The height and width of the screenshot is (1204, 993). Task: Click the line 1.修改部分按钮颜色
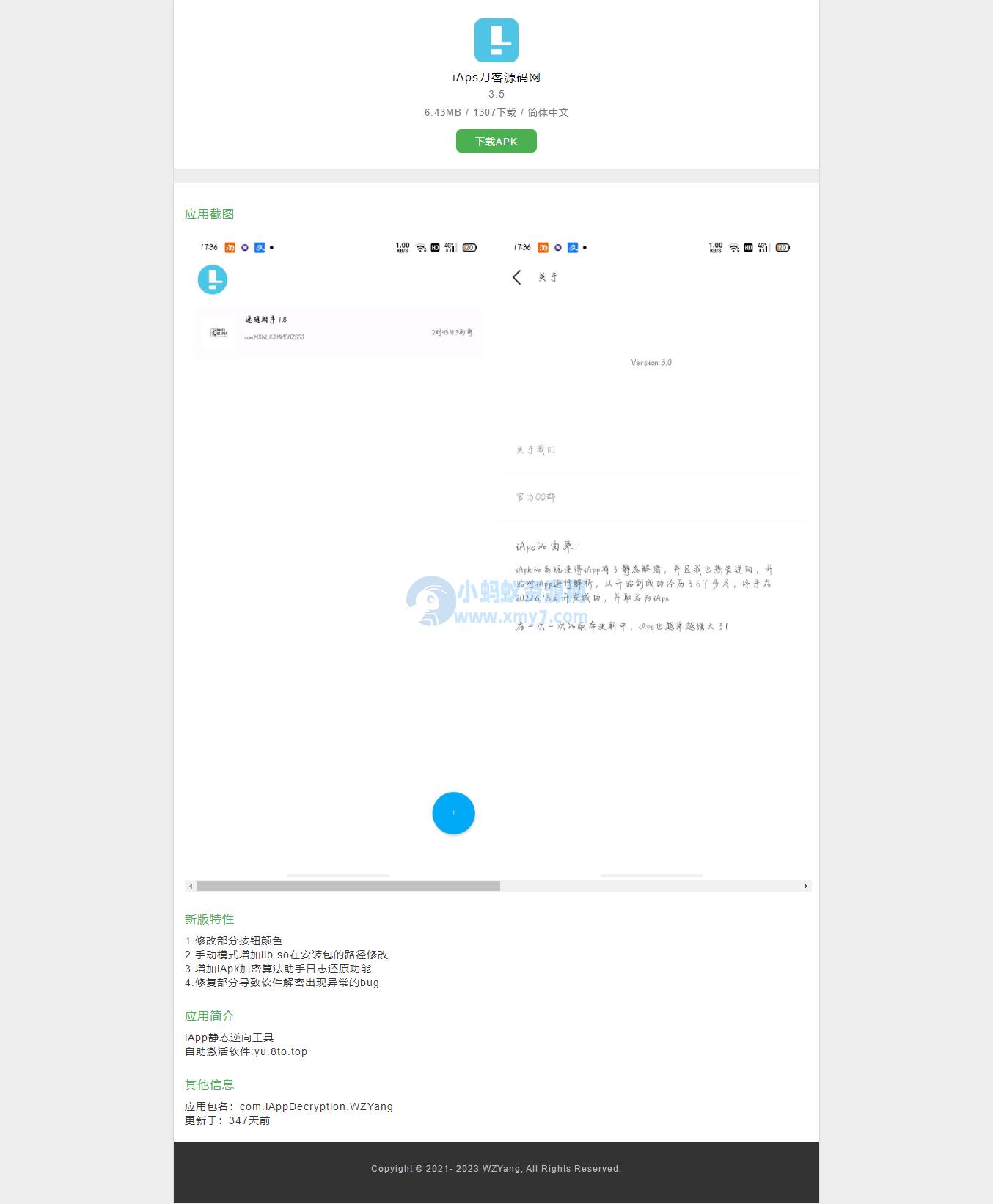[233, 941]
